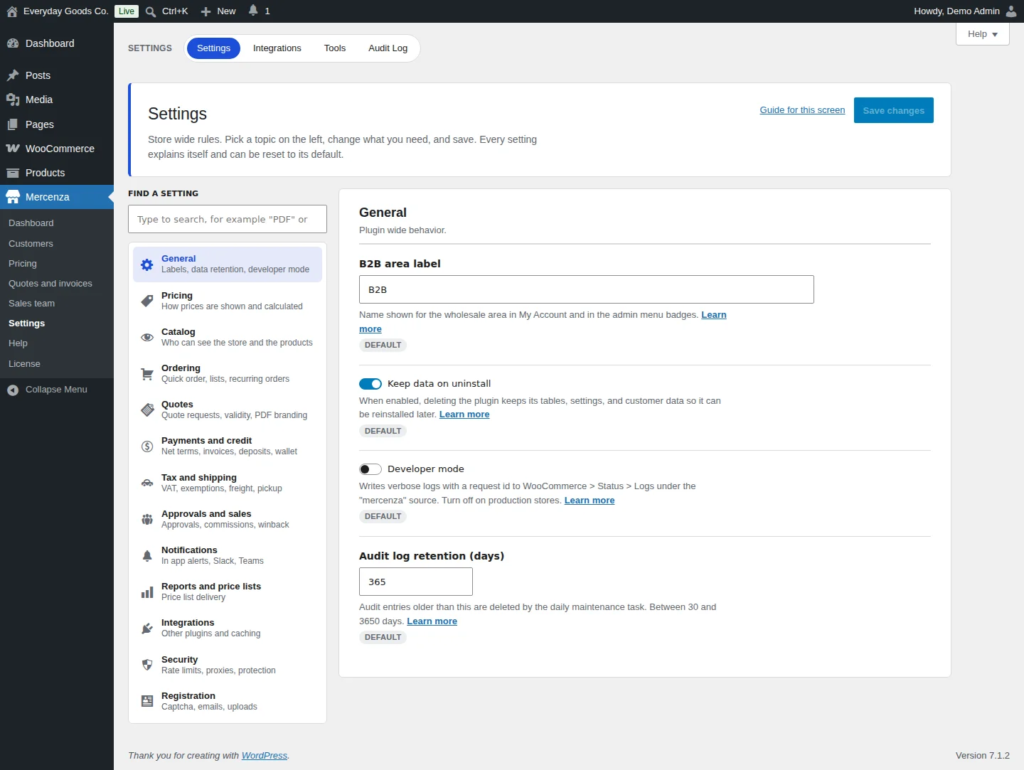1024x770 pixels.
Task: Click the Live status badge
Action: click(x=126, y=11)
